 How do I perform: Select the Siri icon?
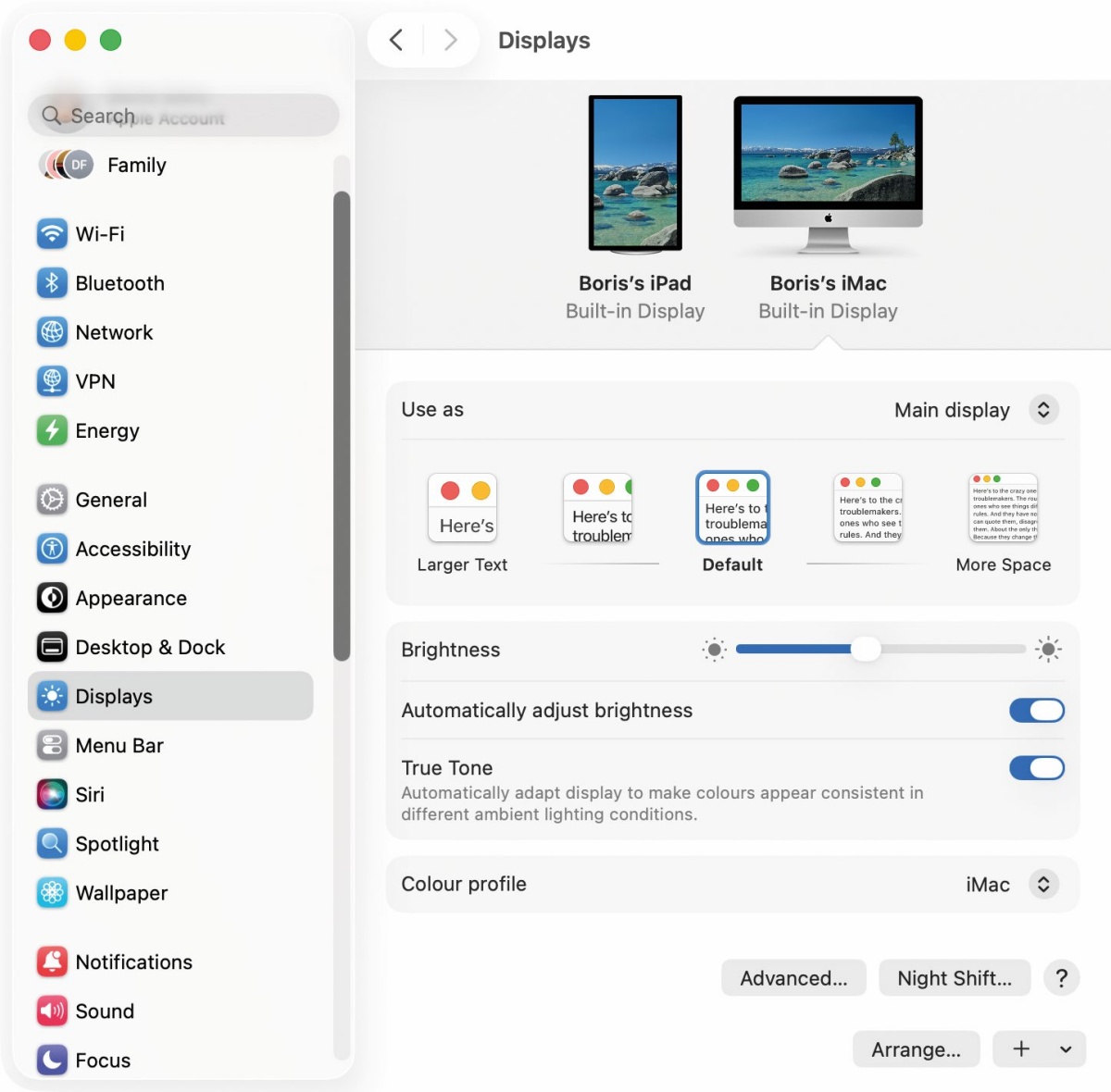coord(52,793)
